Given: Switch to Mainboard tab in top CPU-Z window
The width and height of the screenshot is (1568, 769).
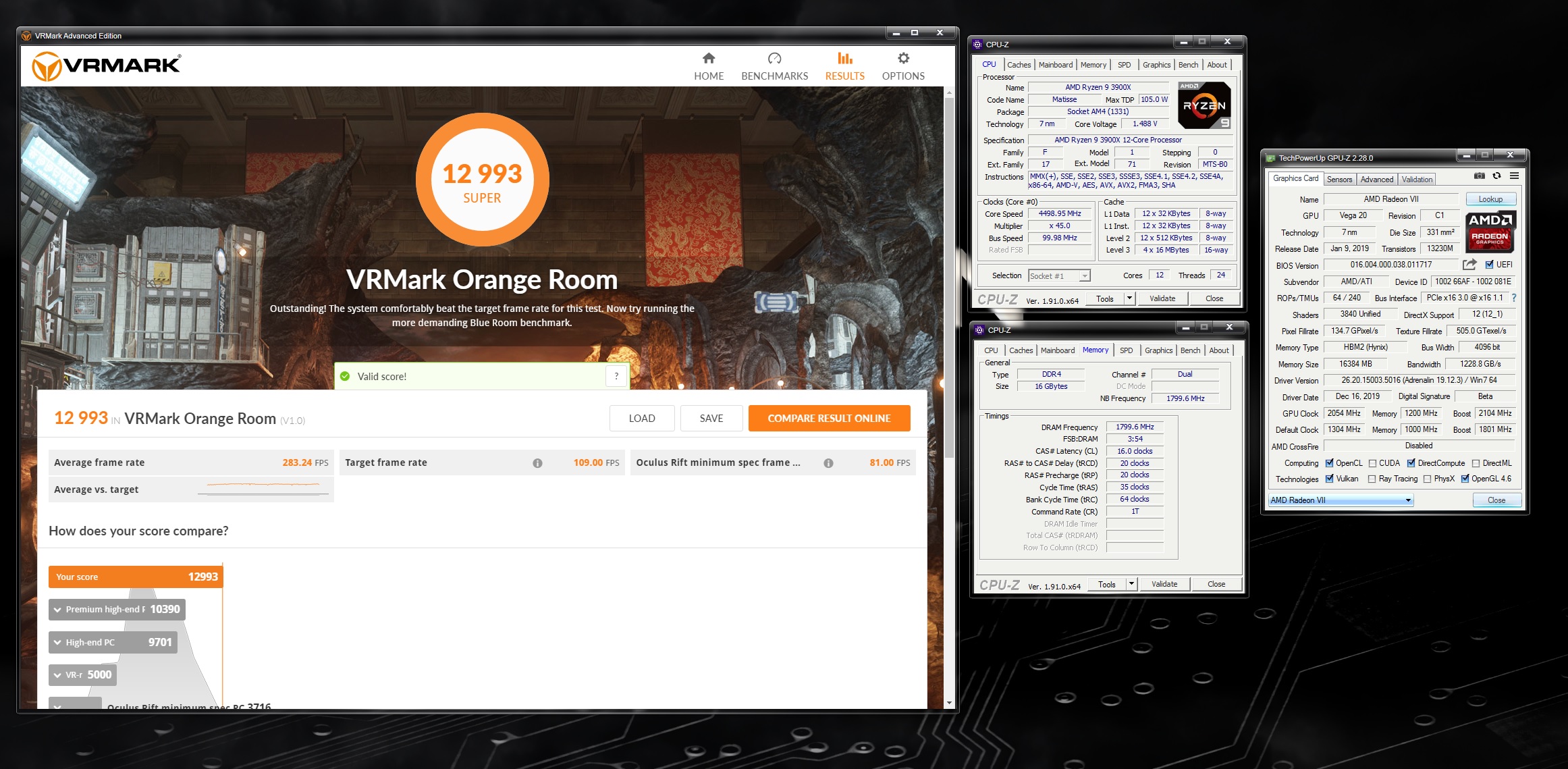Looking at the screenshot, I should (x=1056, y=65).
